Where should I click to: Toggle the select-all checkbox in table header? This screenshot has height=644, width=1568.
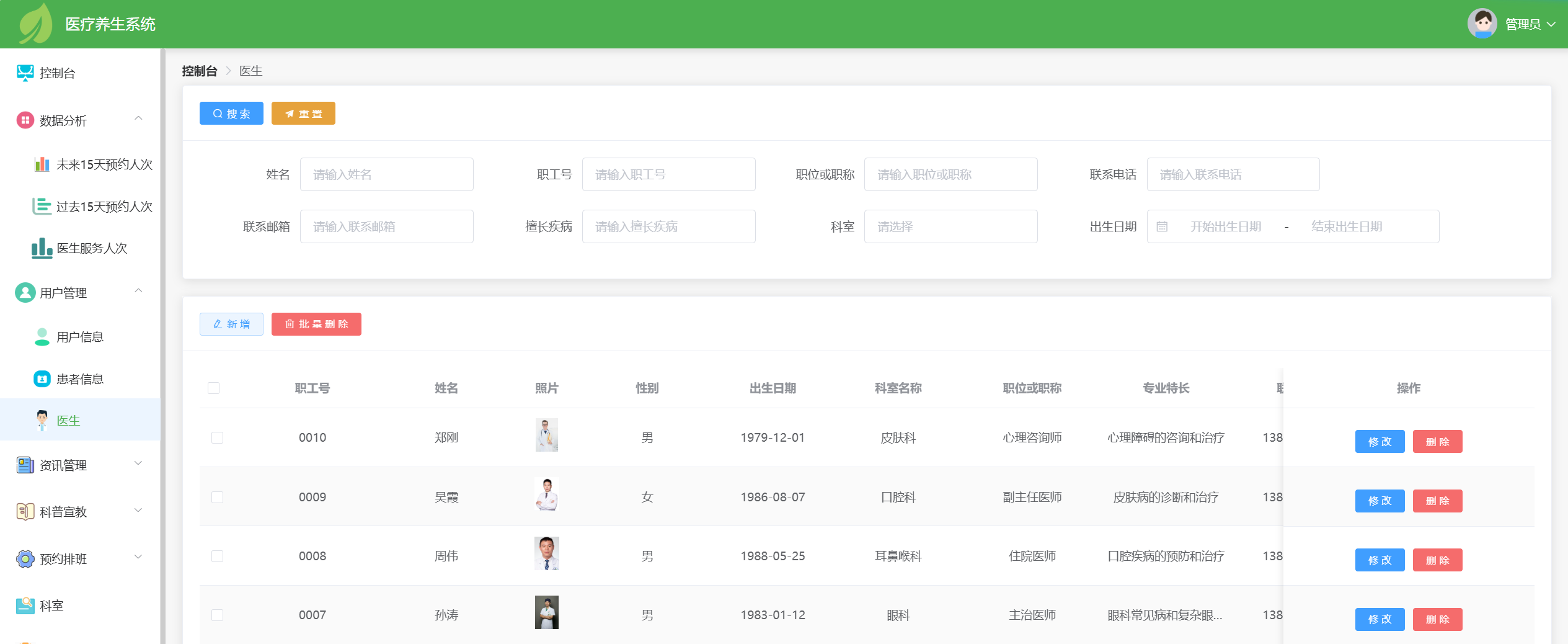(x=214, y=388)
